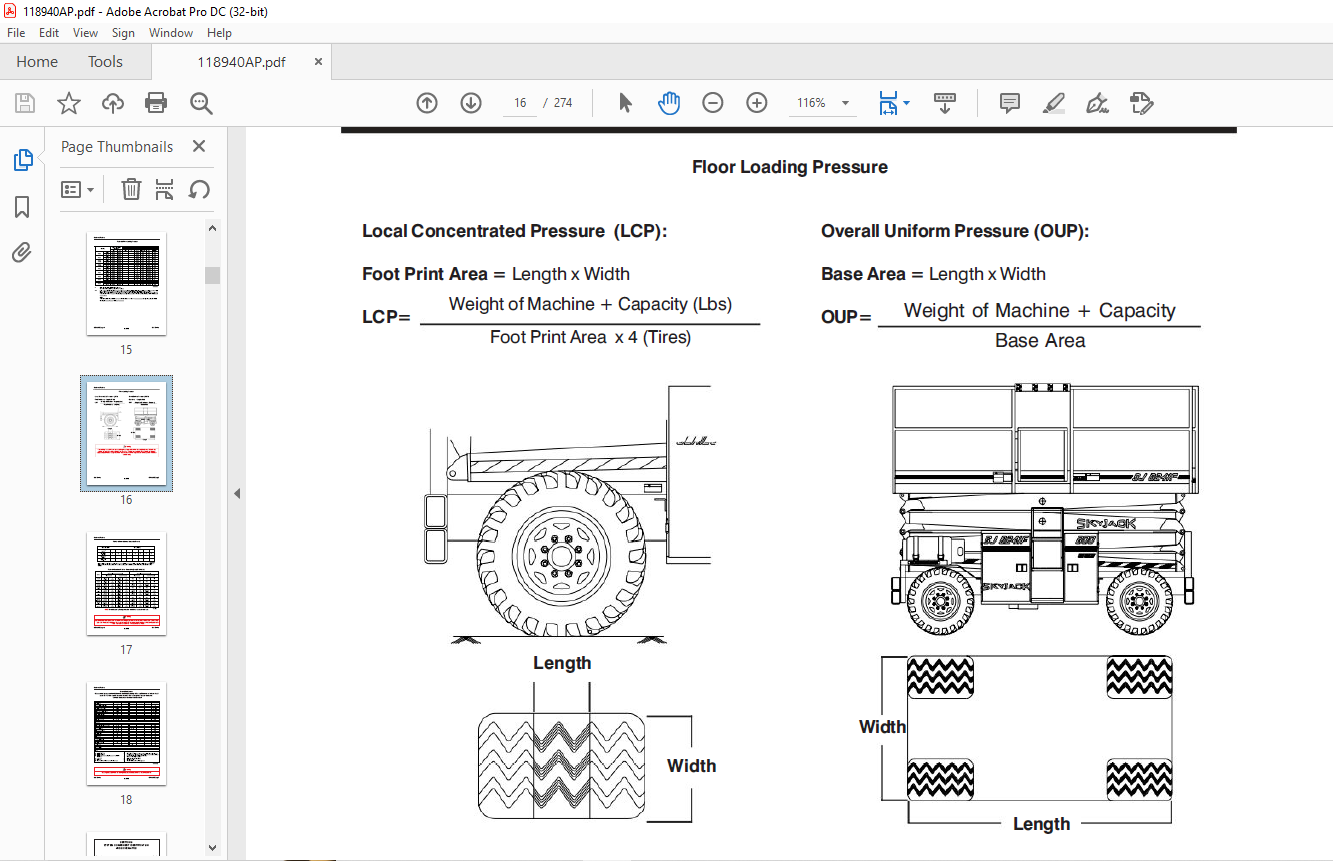Go to previous page arrow
Screen dimensions: 1333x861
[x=427, y=103]
